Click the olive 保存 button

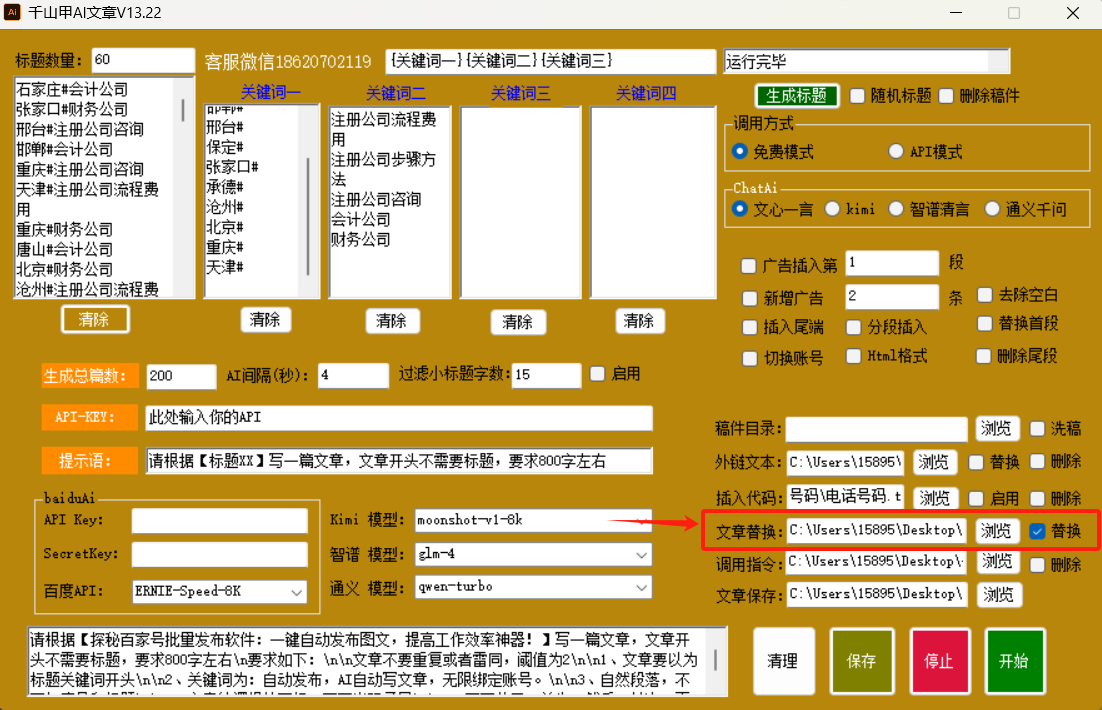pos(861,661)
